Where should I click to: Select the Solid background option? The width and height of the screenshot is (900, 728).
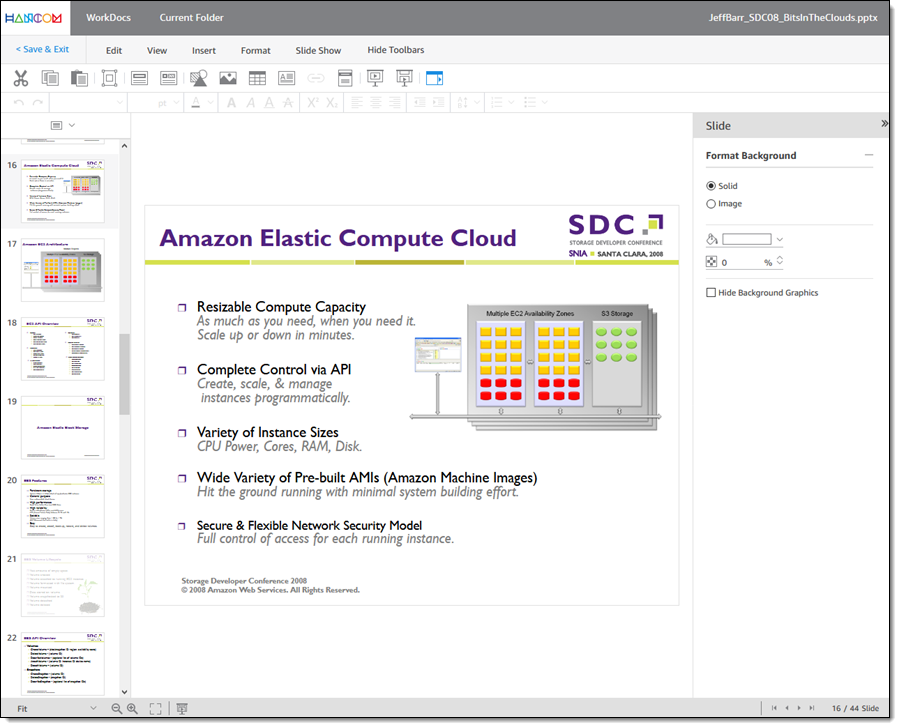tap(711, 186)
